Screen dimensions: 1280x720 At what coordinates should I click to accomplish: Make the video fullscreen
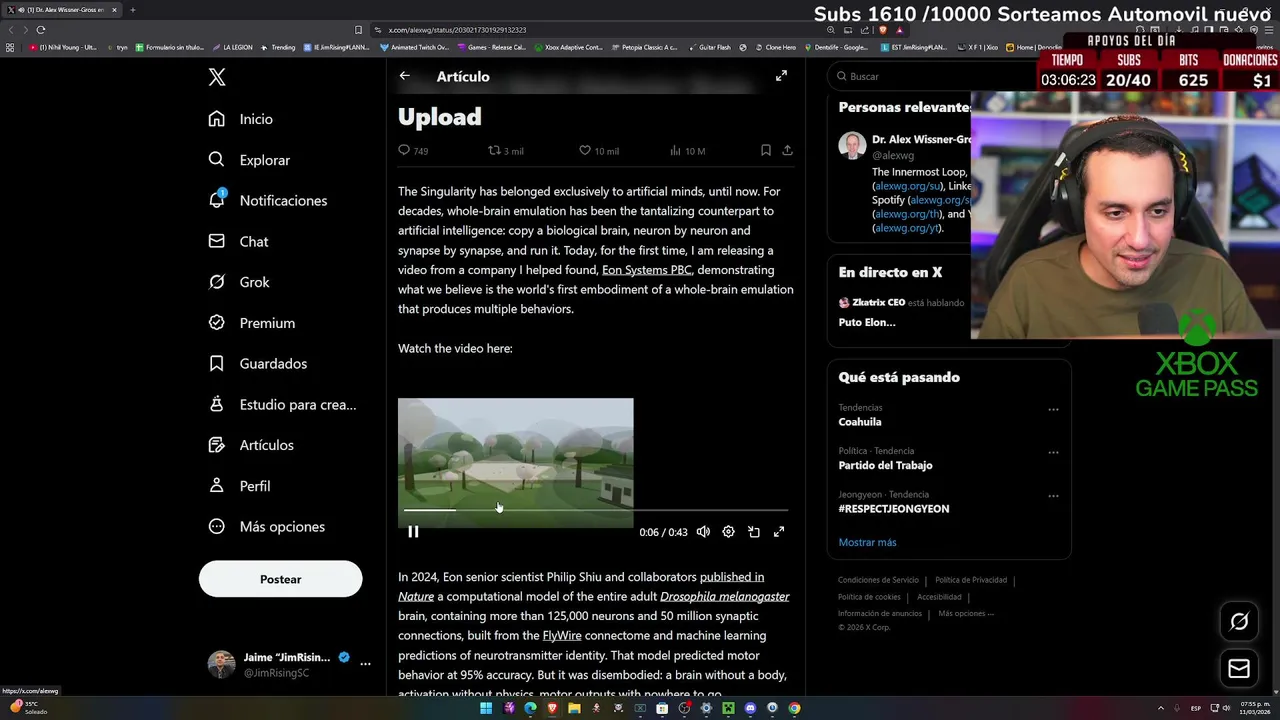coord(779,532)
